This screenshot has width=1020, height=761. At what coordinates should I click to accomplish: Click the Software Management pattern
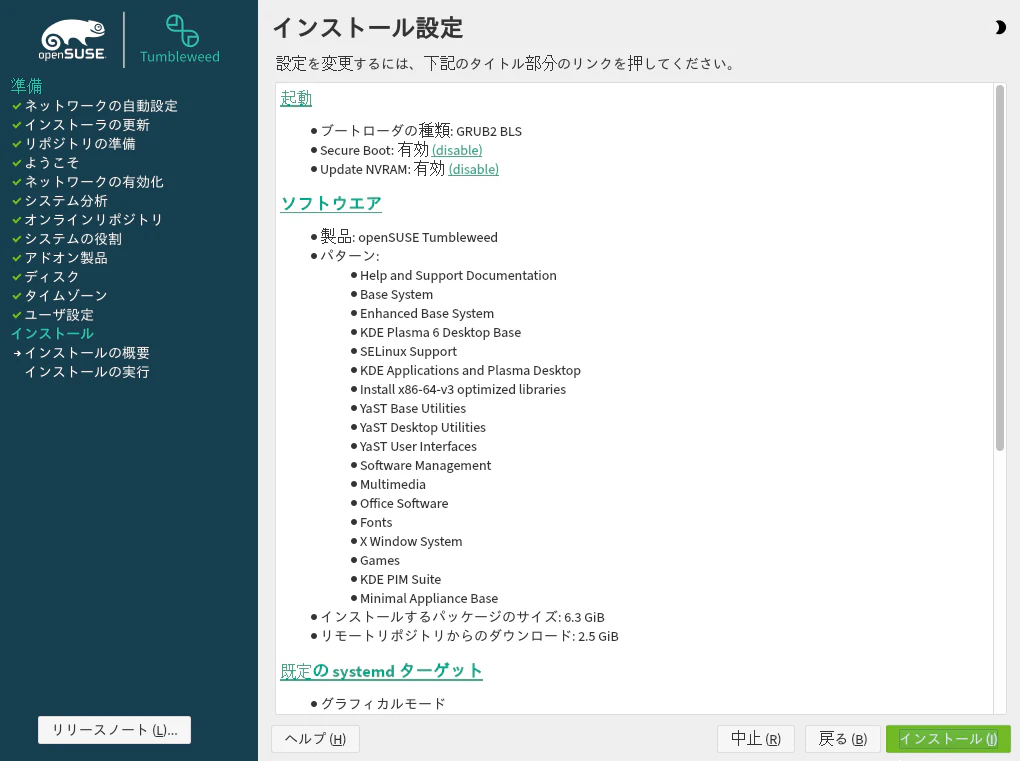[x=425, y=465]
